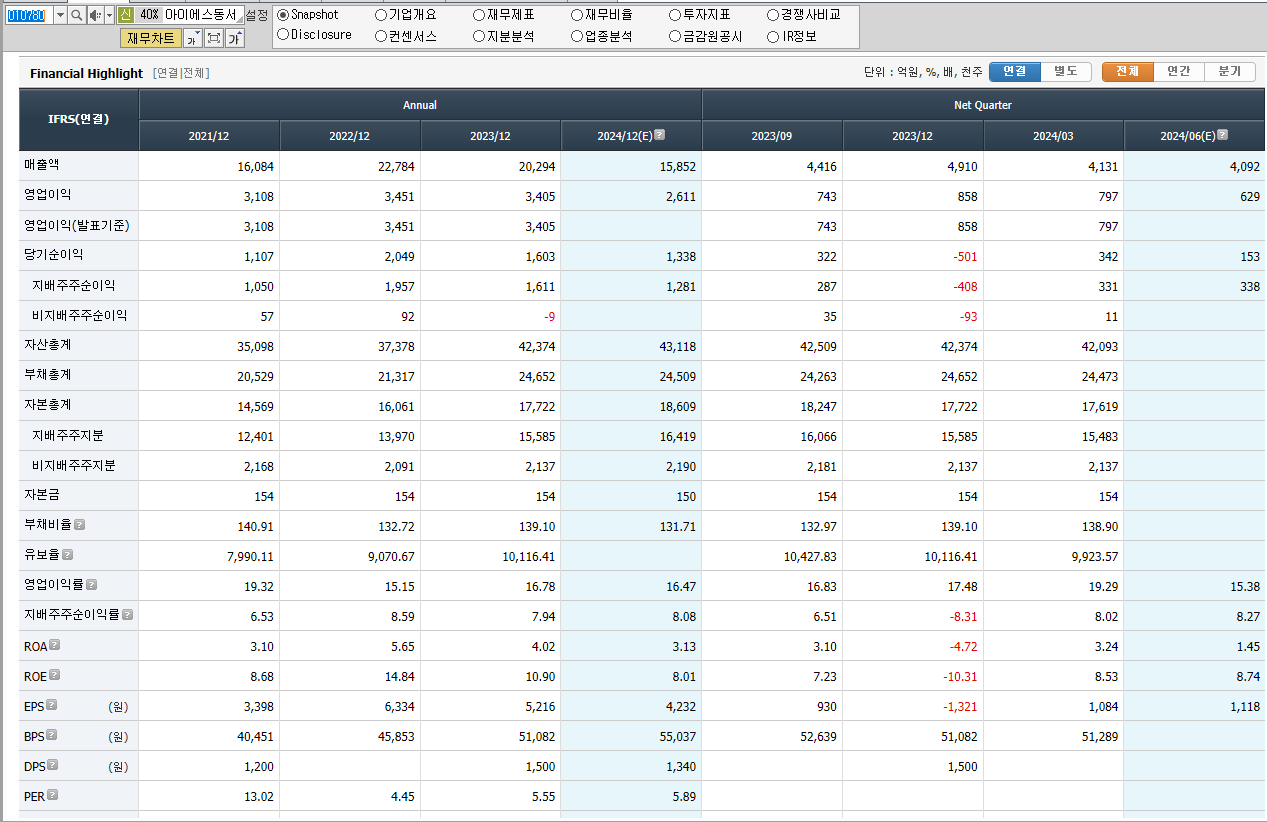Switch to 별도 separate tab
This screenshot has width=1267, height=822.
point(1066,72)
